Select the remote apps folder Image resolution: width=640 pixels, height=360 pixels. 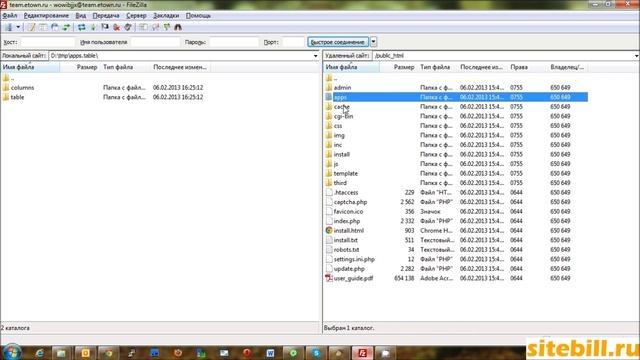340,97
